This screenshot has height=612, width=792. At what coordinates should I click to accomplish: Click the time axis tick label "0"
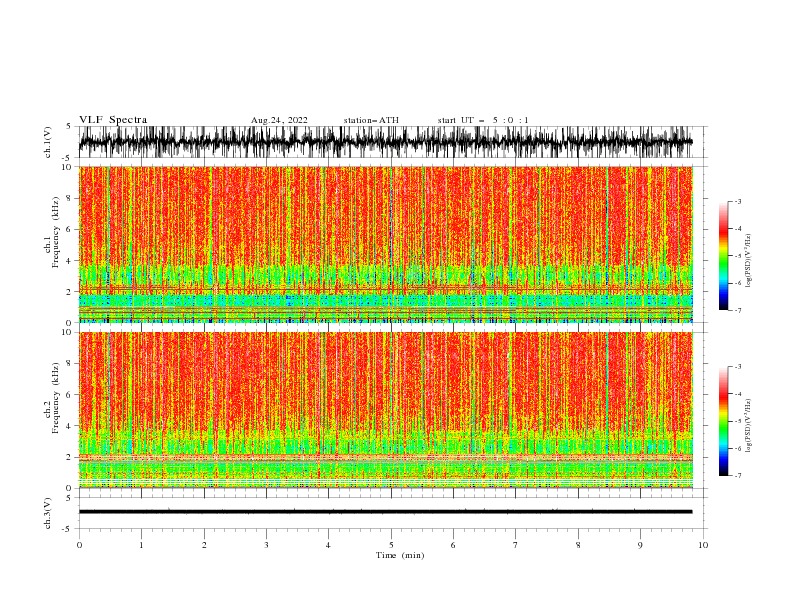(79, 545)
